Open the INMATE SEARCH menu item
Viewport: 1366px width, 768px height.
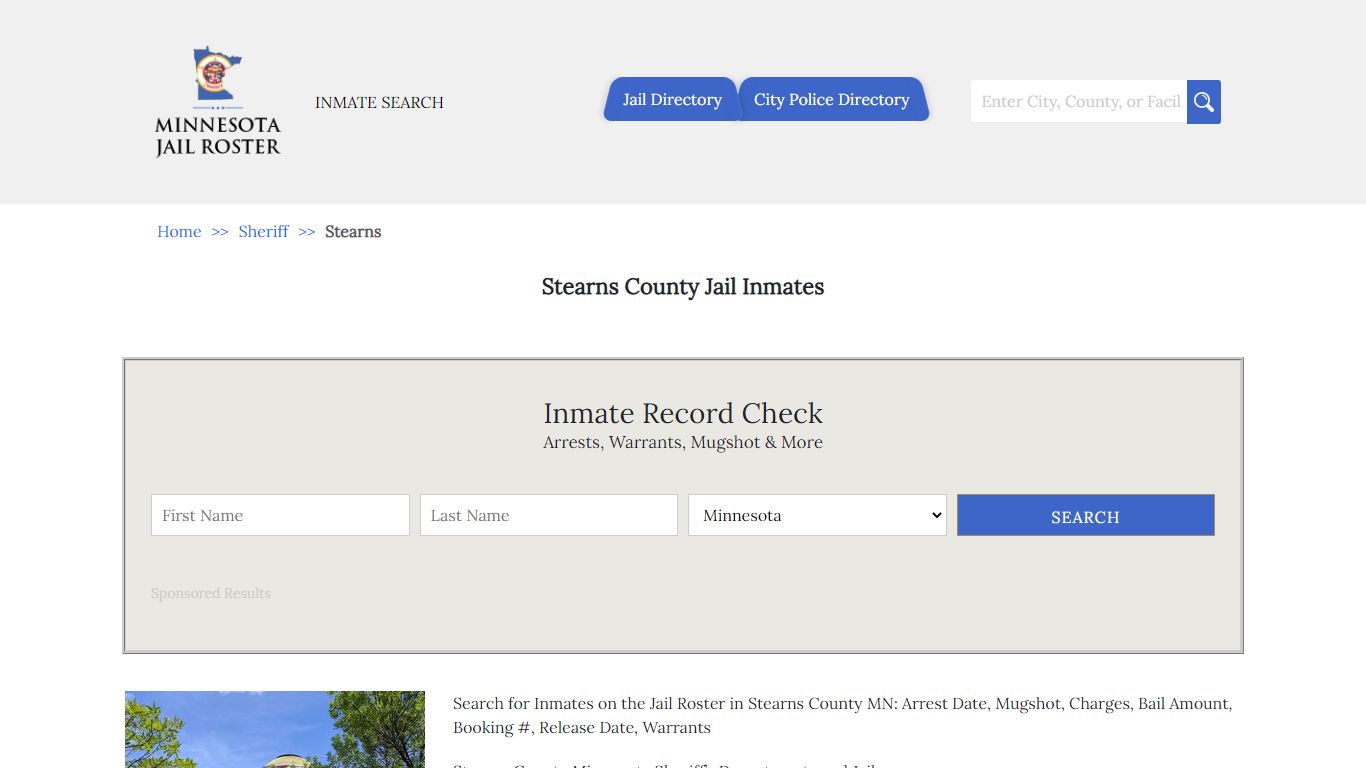(379, 102)
